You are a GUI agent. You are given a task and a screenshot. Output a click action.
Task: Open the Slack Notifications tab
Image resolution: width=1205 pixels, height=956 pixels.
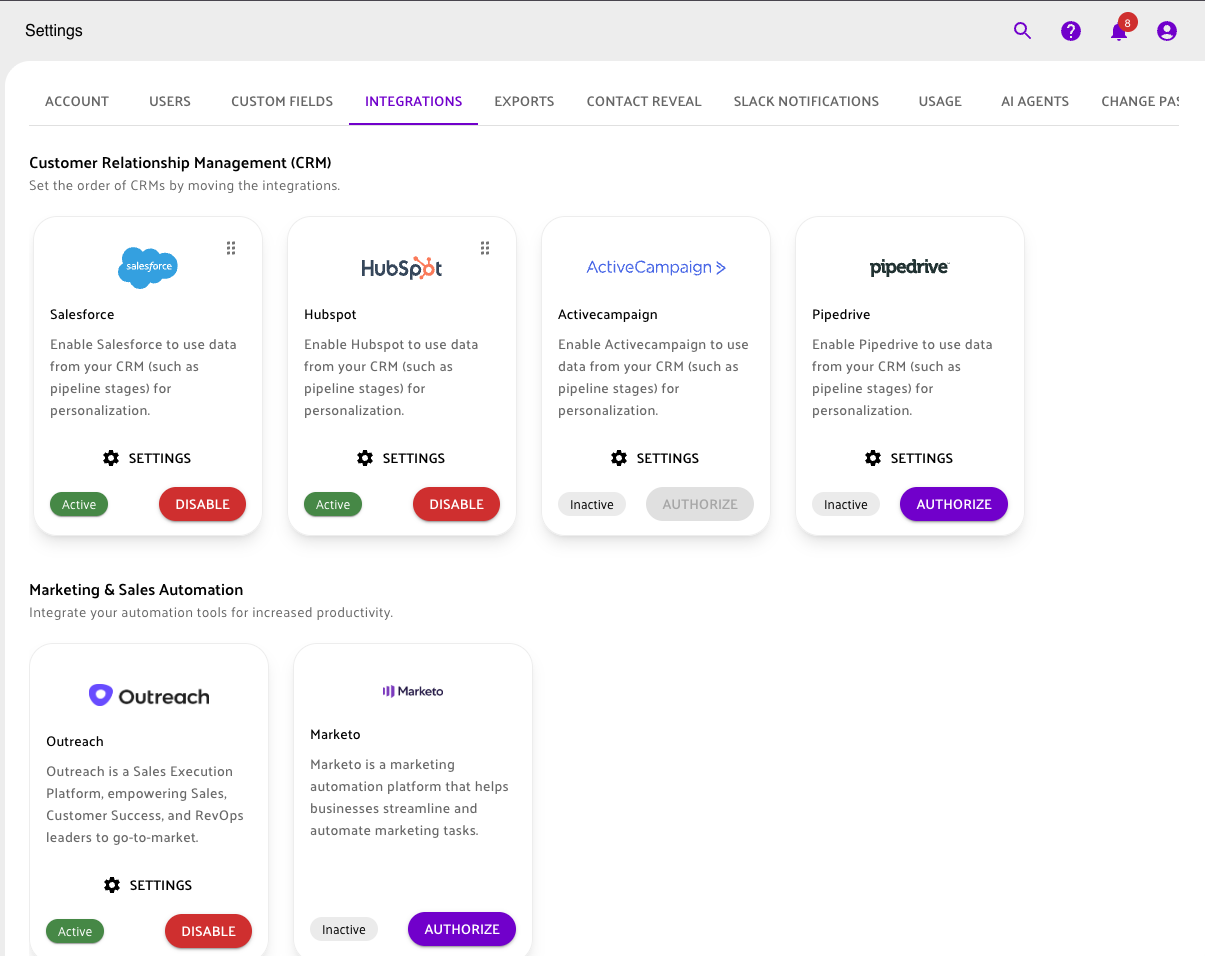pos(806,101)
